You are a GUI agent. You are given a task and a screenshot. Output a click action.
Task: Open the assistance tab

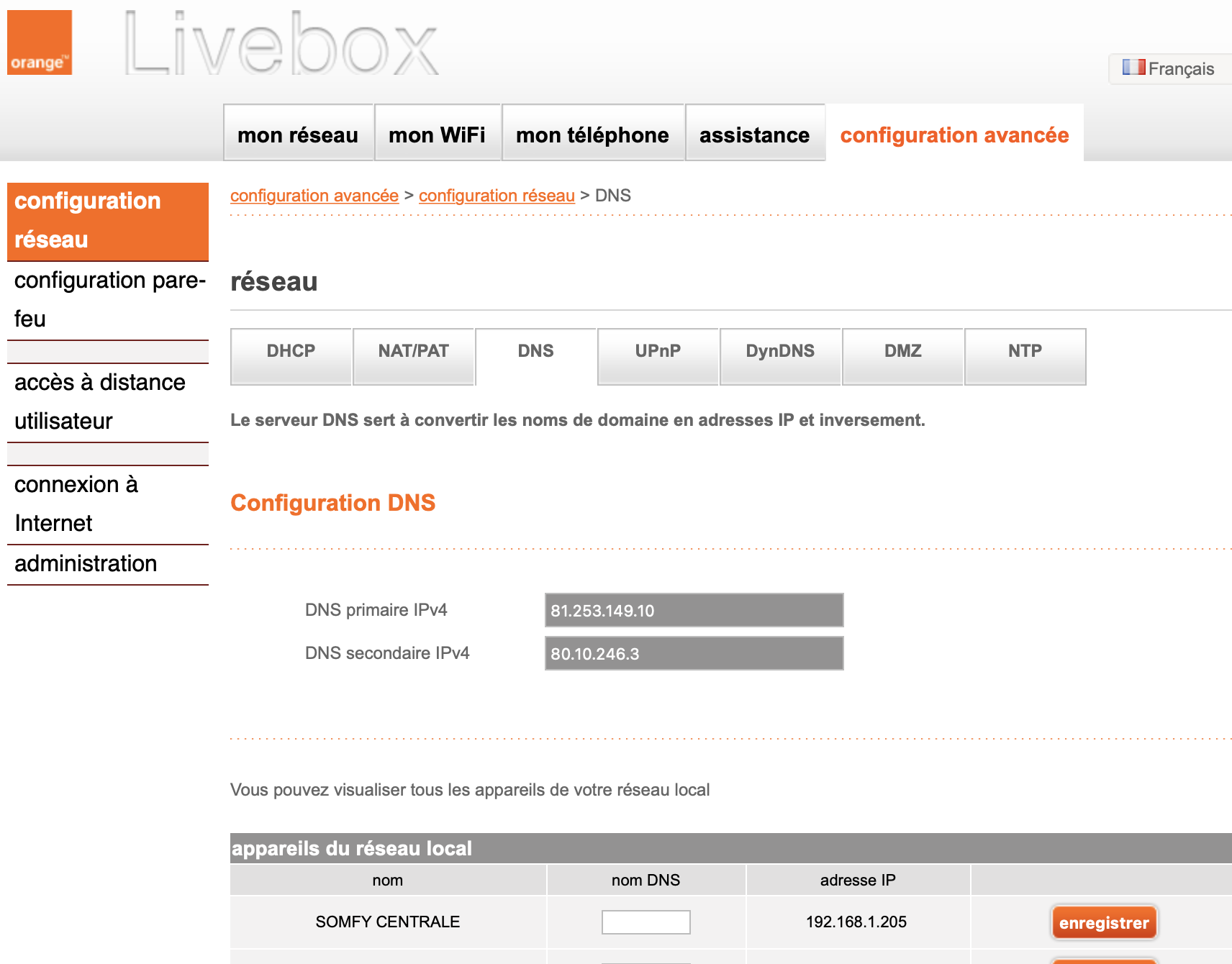(755, 134)
